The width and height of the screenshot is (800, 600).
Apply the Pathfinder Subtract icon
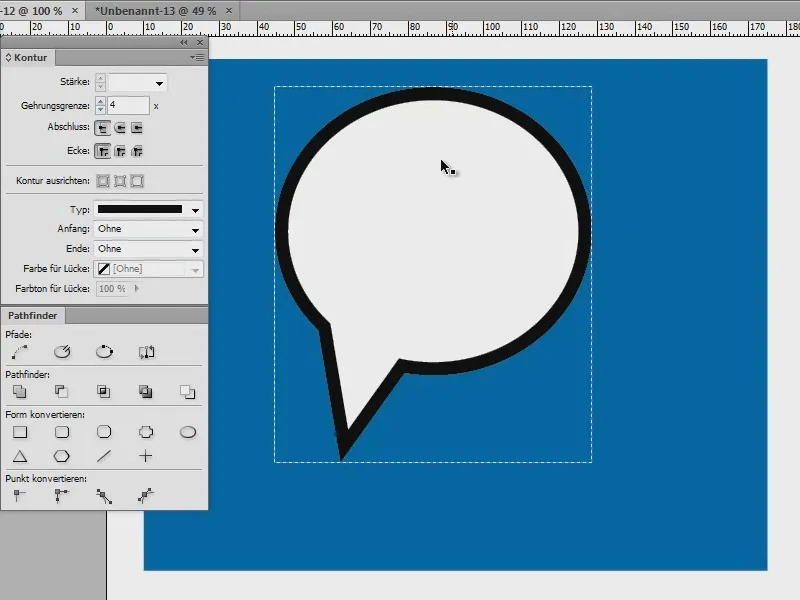point(61,392)
